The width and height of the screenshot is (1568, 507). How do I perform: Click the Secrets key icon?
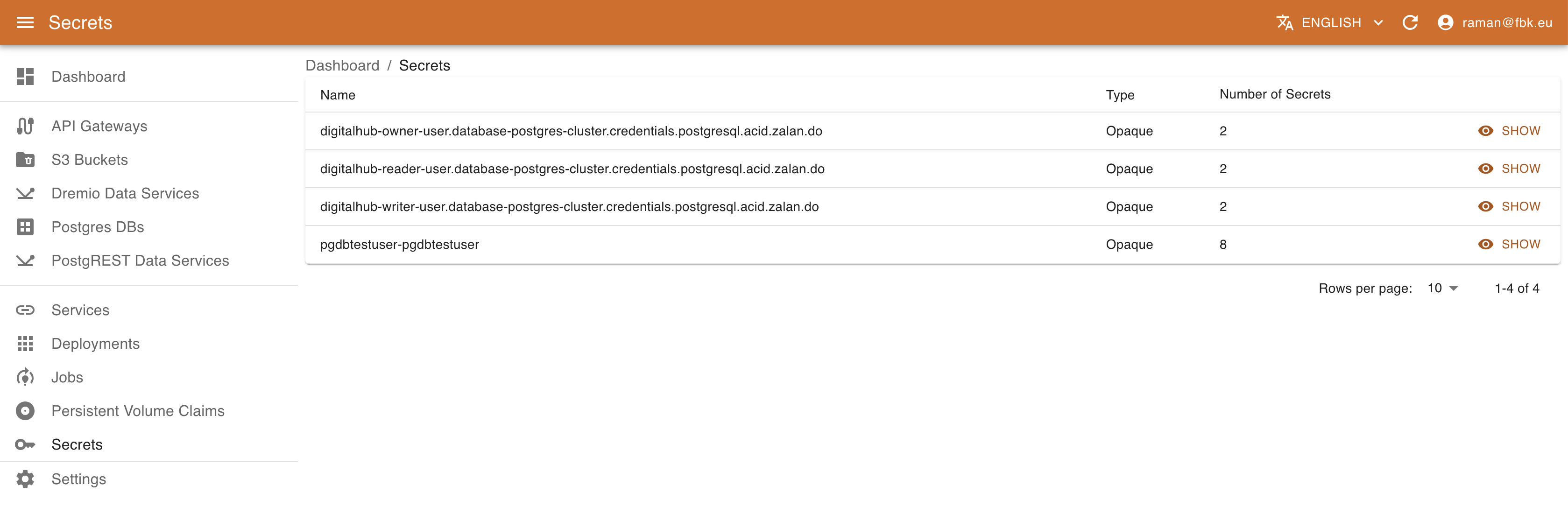tap(25, 444)
